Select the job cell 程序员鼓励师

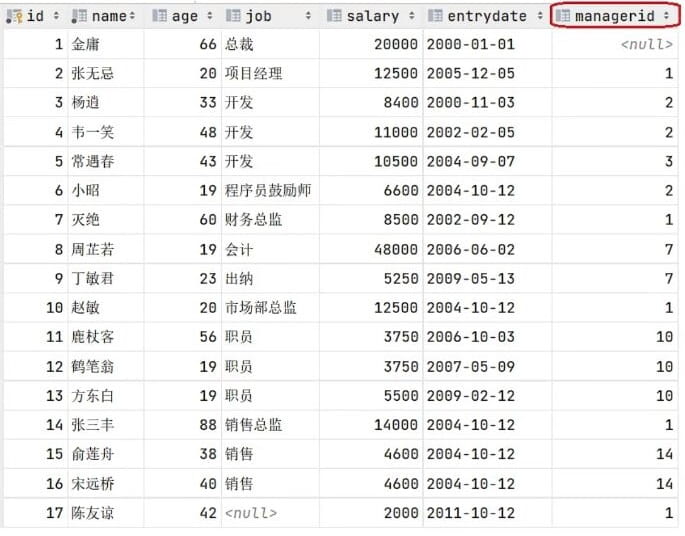point(268,190)
